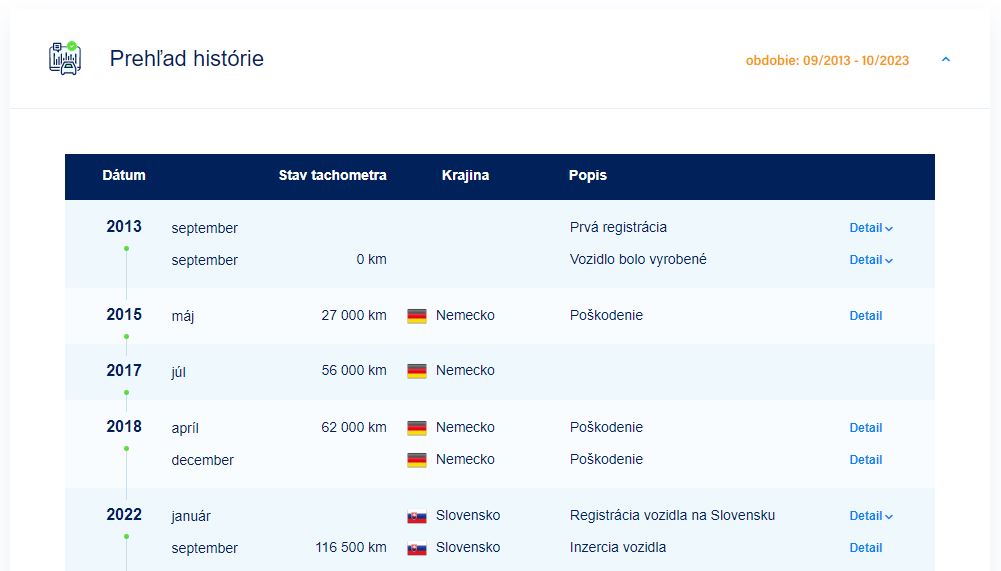This screenshot has width=1001, height=571.
Task: Select the 2013 year label
Action: [x=124, y=227]
